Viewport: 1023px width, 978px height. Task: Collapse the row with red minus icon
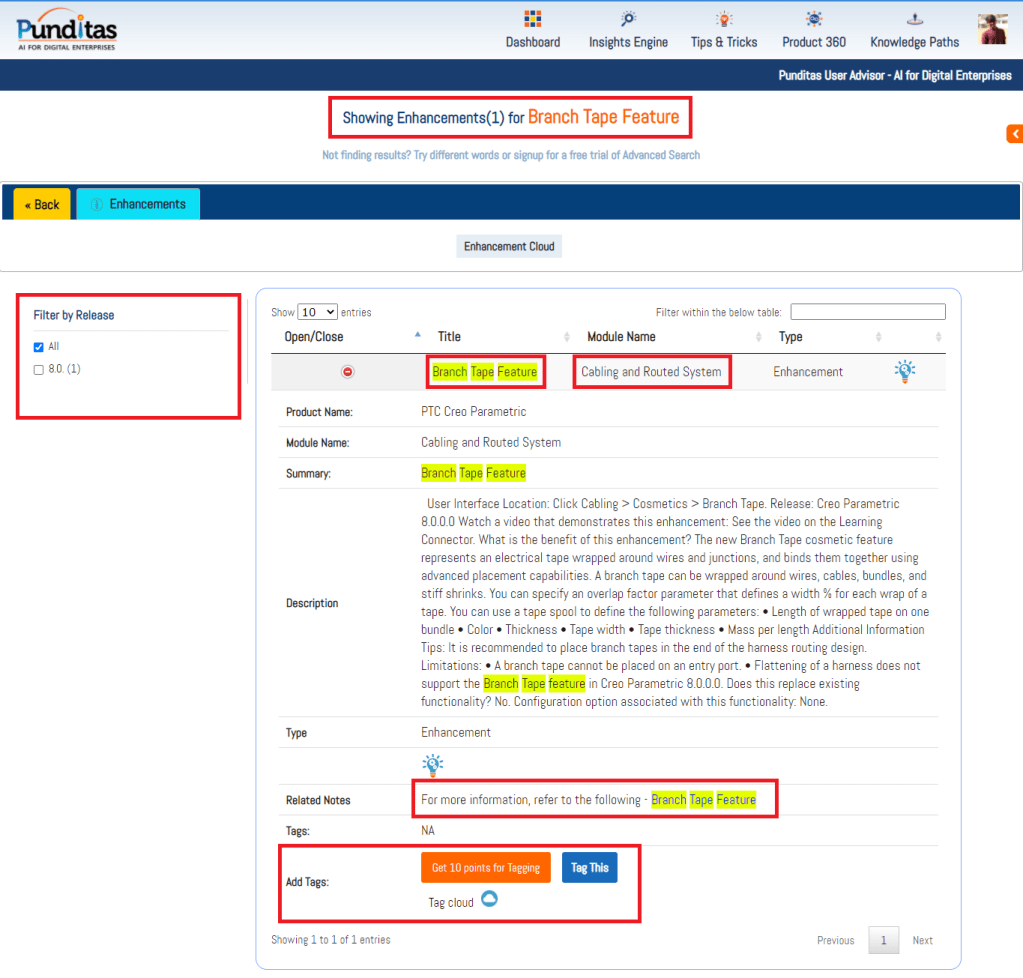coord(348,372)
